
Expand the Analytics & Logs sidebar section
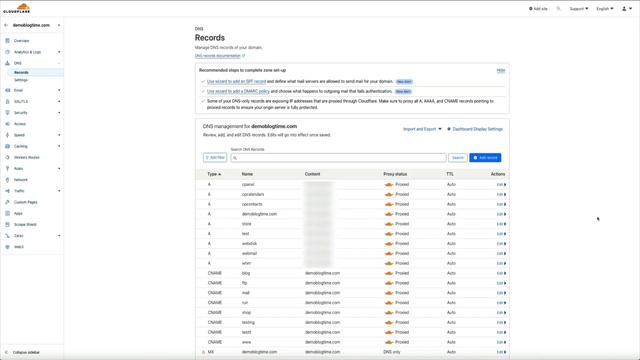[x=59, y=52]
